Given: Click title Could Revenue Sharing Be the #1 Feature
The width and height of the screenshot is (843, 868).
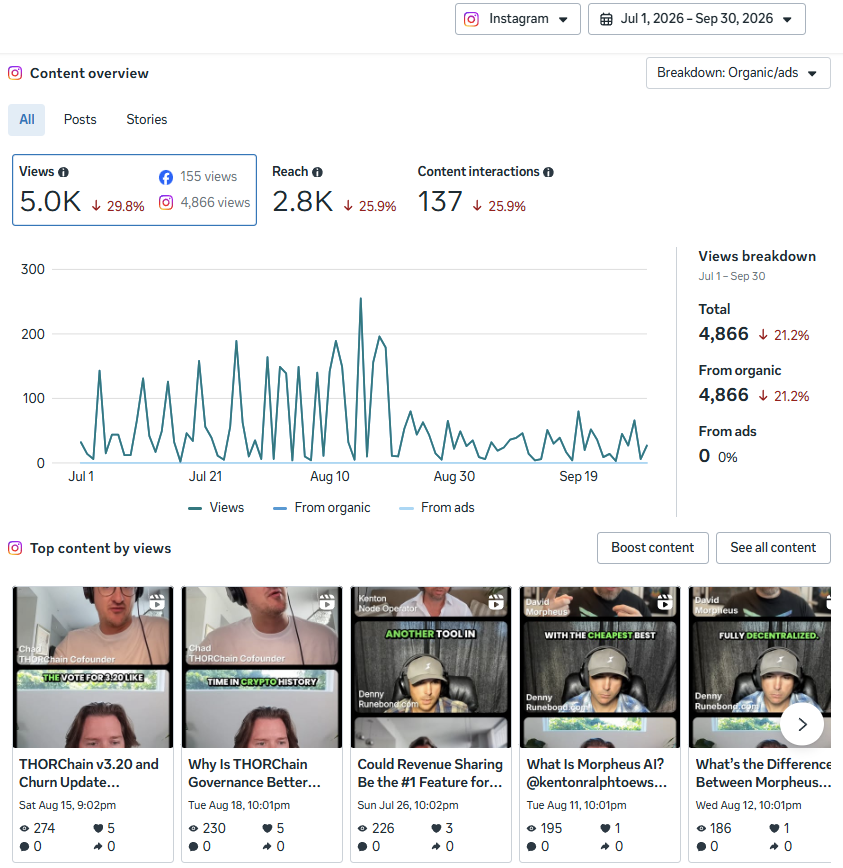Looking at the screenshot, I should (430, 773).
